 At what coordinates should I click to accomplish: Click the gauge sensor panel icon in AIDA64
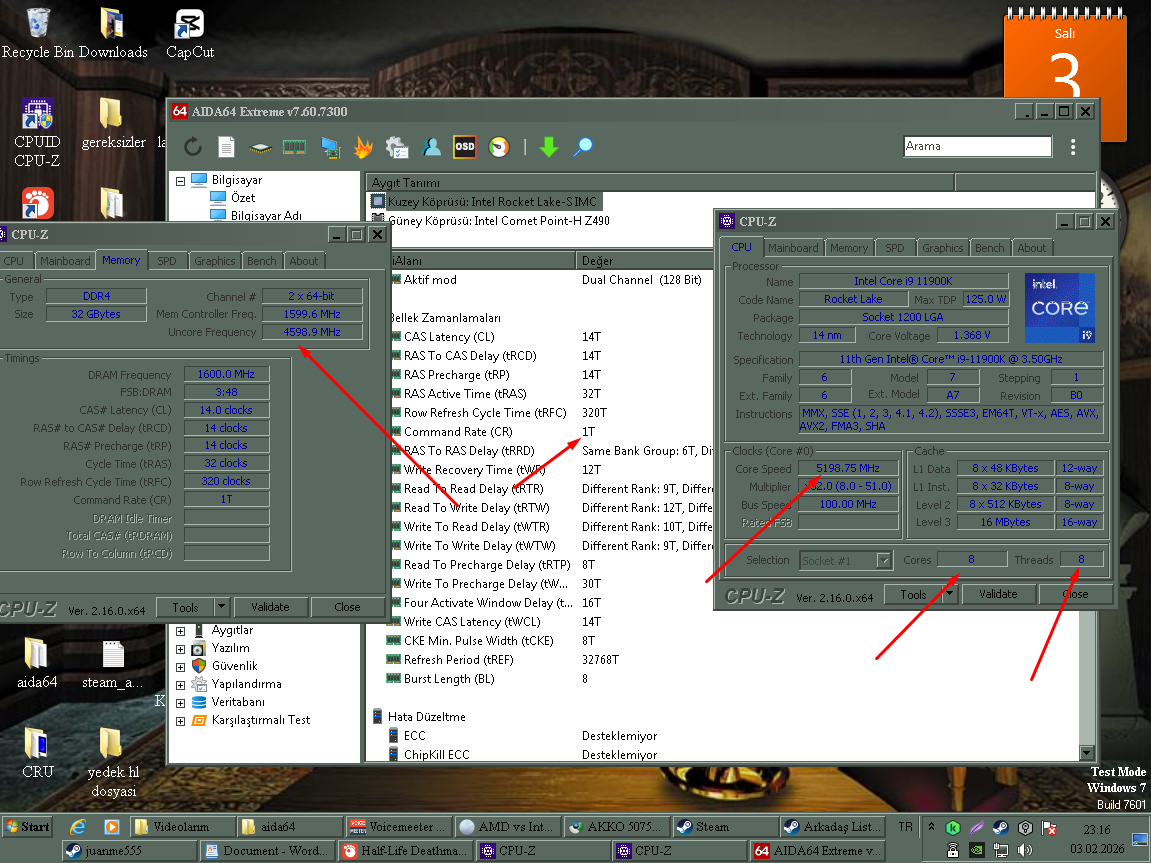(x=498, y=147)
